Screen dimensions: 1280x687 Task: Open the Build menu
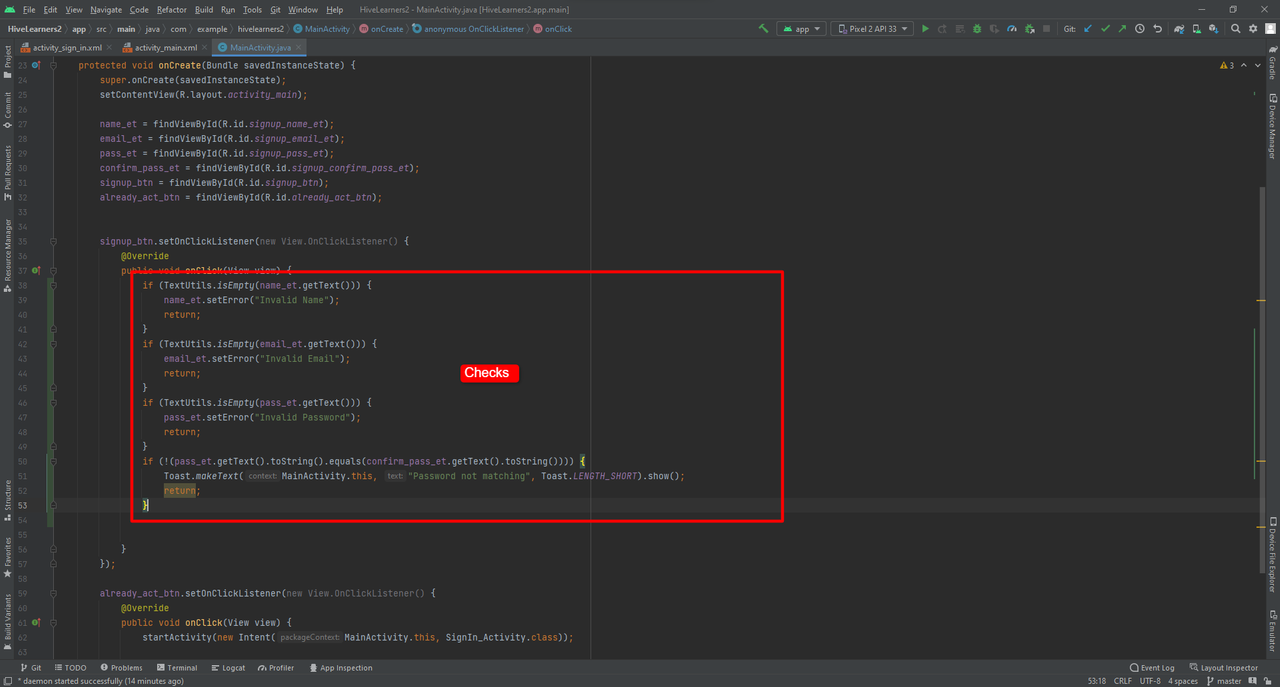[204, 9]
